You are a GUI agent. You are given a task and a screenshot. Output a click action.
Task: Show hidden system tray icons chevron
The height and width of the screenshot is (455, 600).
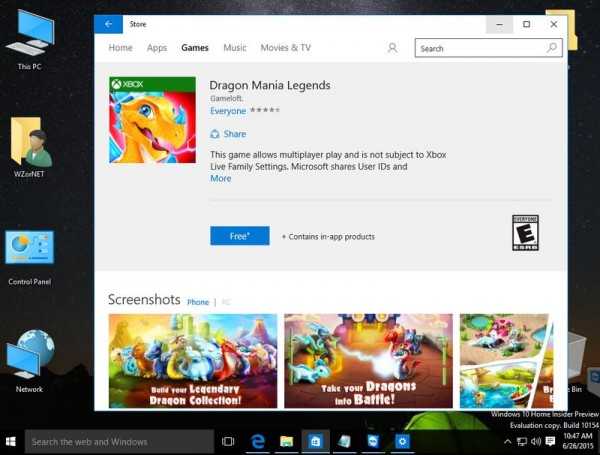(507, 441)
